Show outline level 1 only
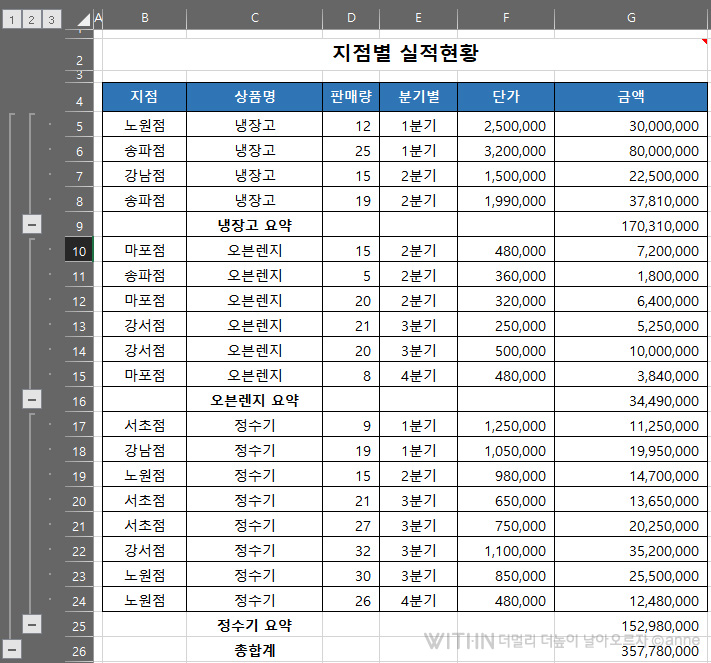Screen dimensions: 711x663 [x=12, y=20]
